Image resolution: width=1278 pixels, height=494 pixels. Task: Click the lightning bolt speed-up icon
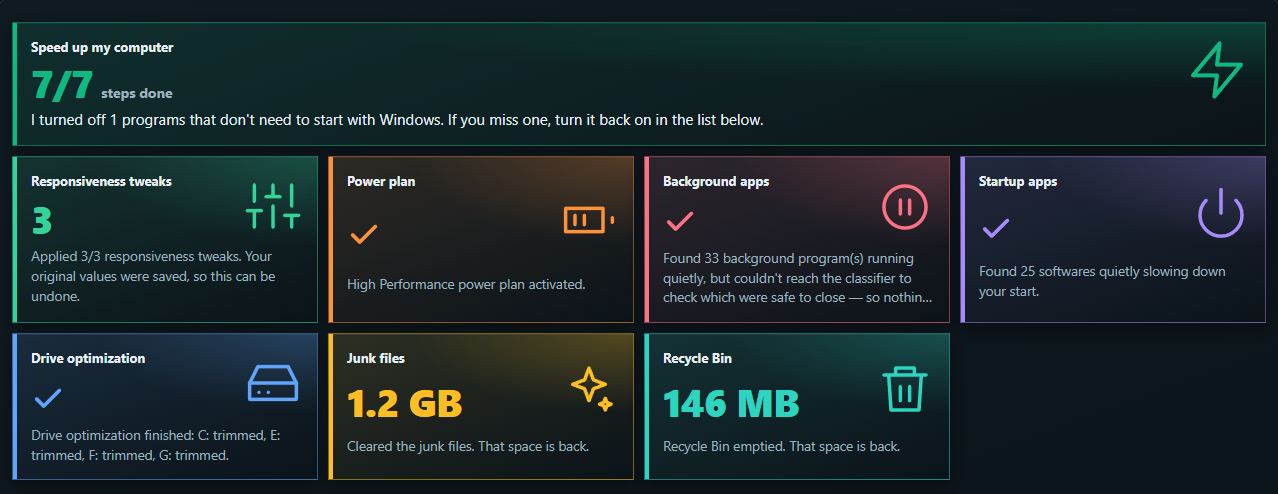point(1216,70)
